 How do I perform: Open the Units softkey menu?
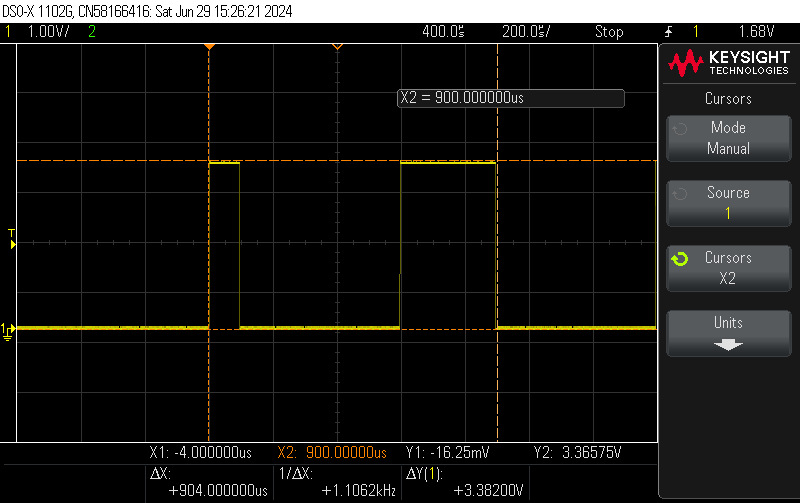[x=729, y=333]
